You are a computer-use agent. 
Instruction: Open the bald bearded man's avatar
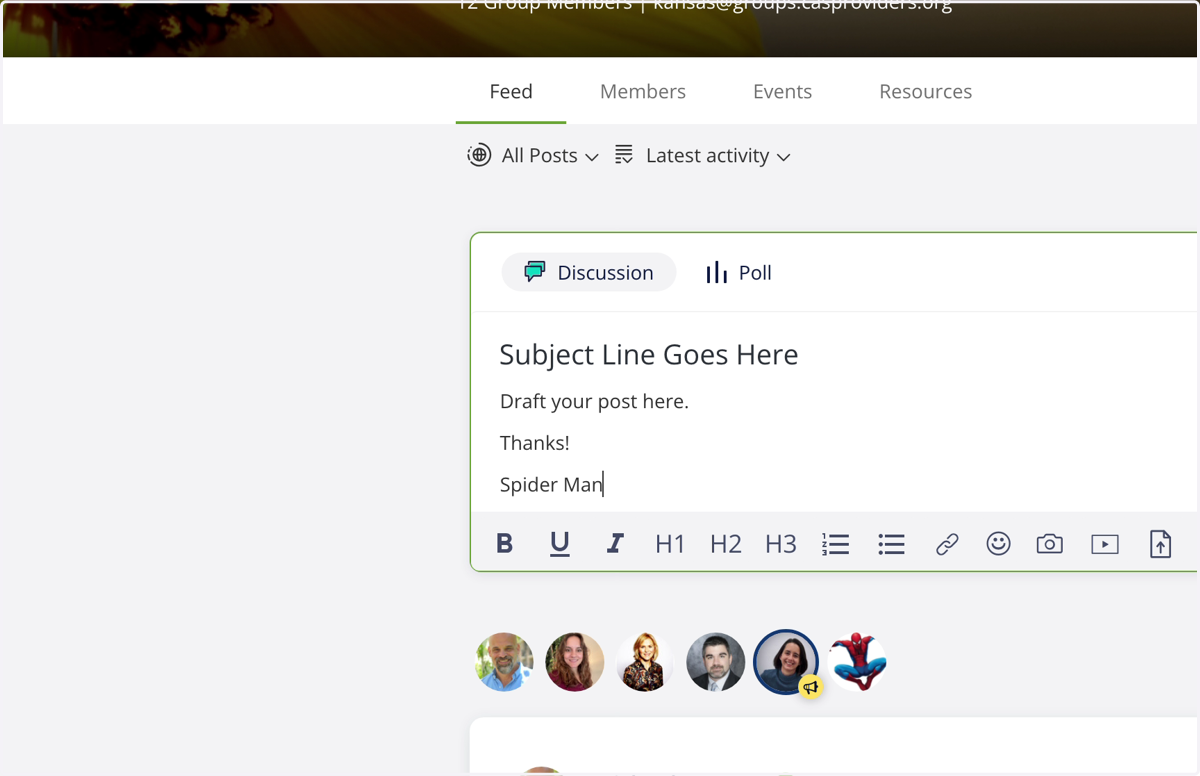504,662
